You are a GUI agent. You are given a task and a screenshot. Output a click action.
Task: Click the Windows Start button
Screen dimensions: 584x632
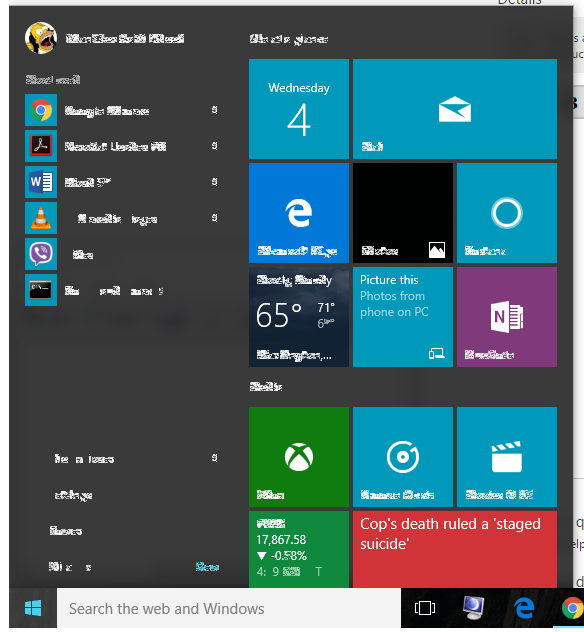point(33,608)
